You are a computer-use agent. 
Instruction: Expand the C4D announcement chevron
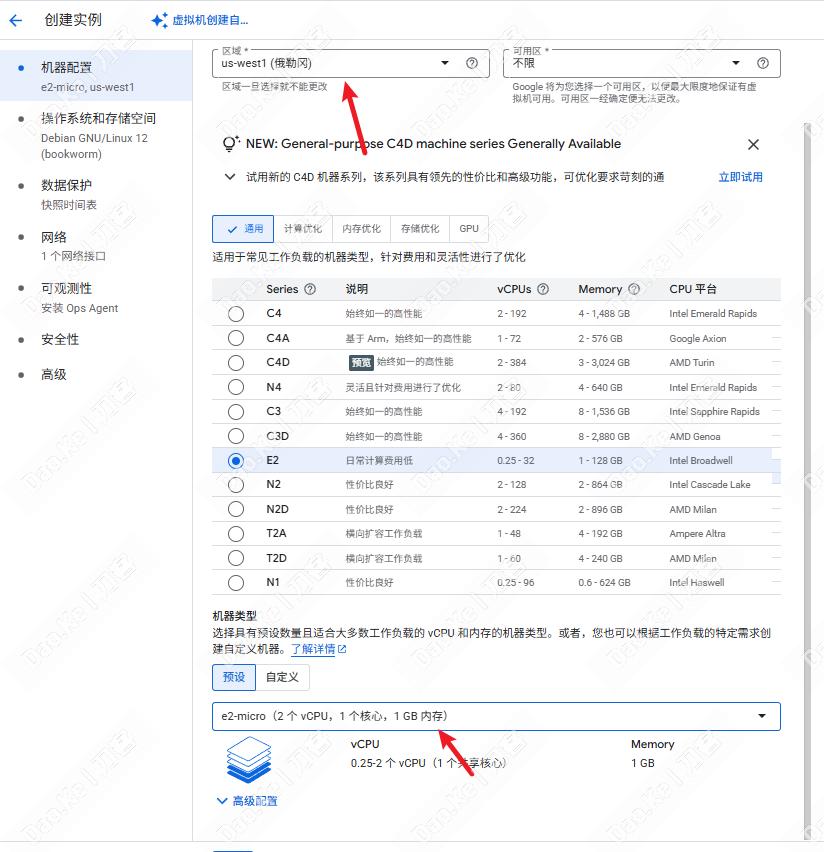pos(230,177)
